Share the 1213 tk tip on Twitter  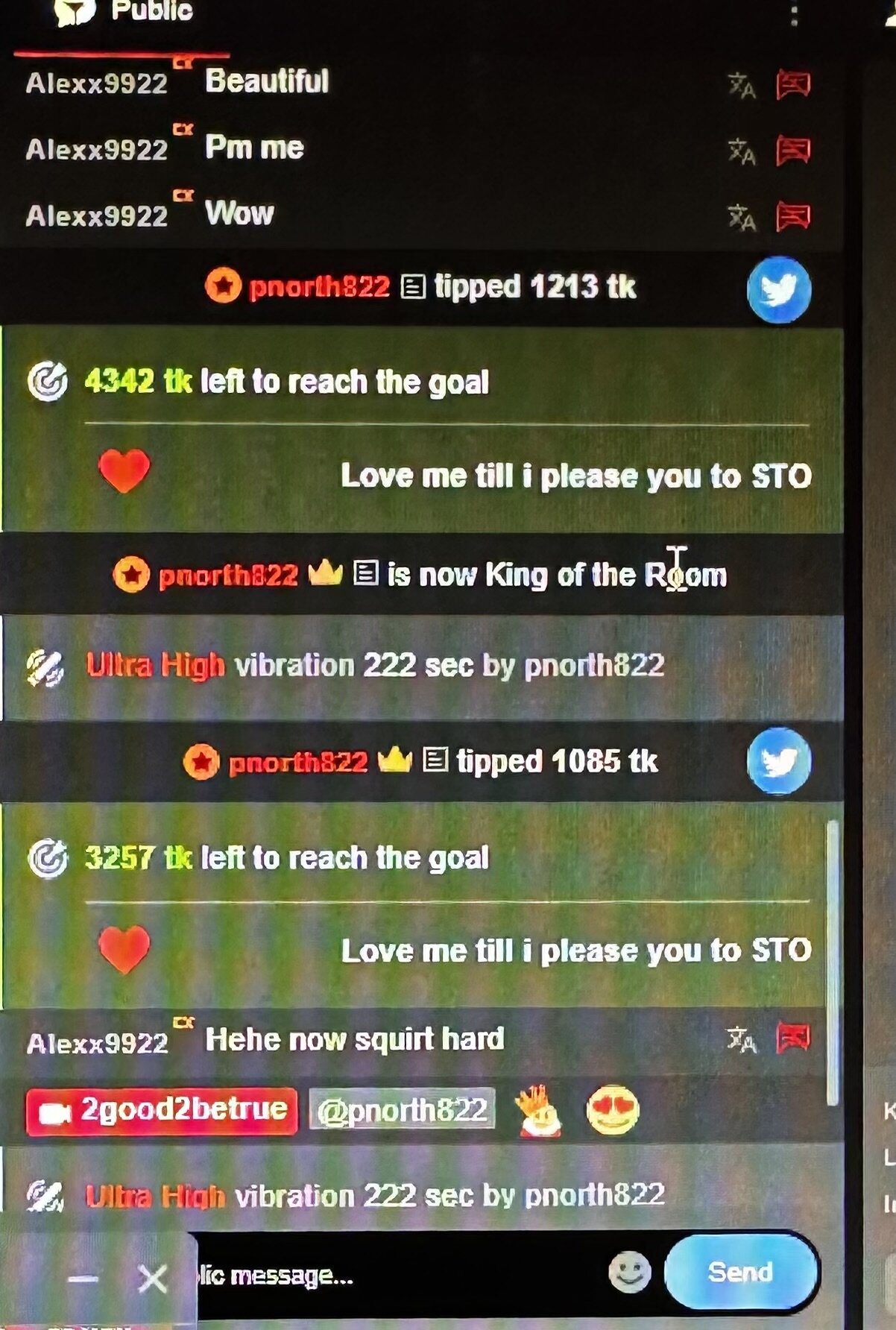[779, 290]
